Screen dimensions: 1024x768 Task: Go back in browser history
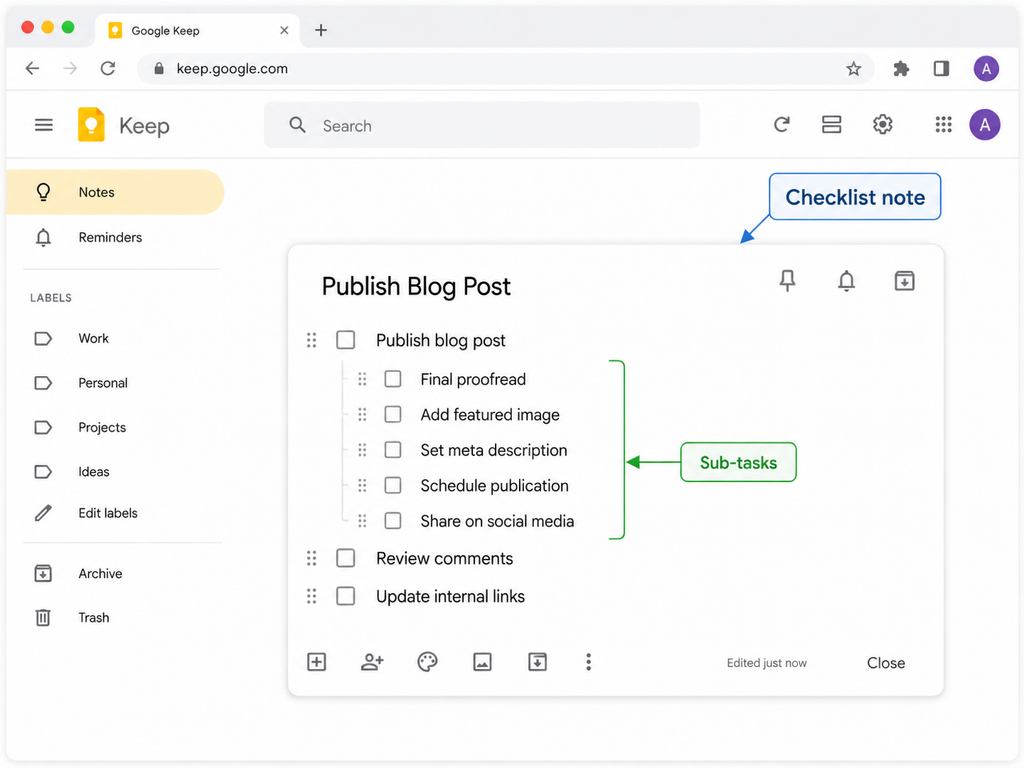point(32,69)
